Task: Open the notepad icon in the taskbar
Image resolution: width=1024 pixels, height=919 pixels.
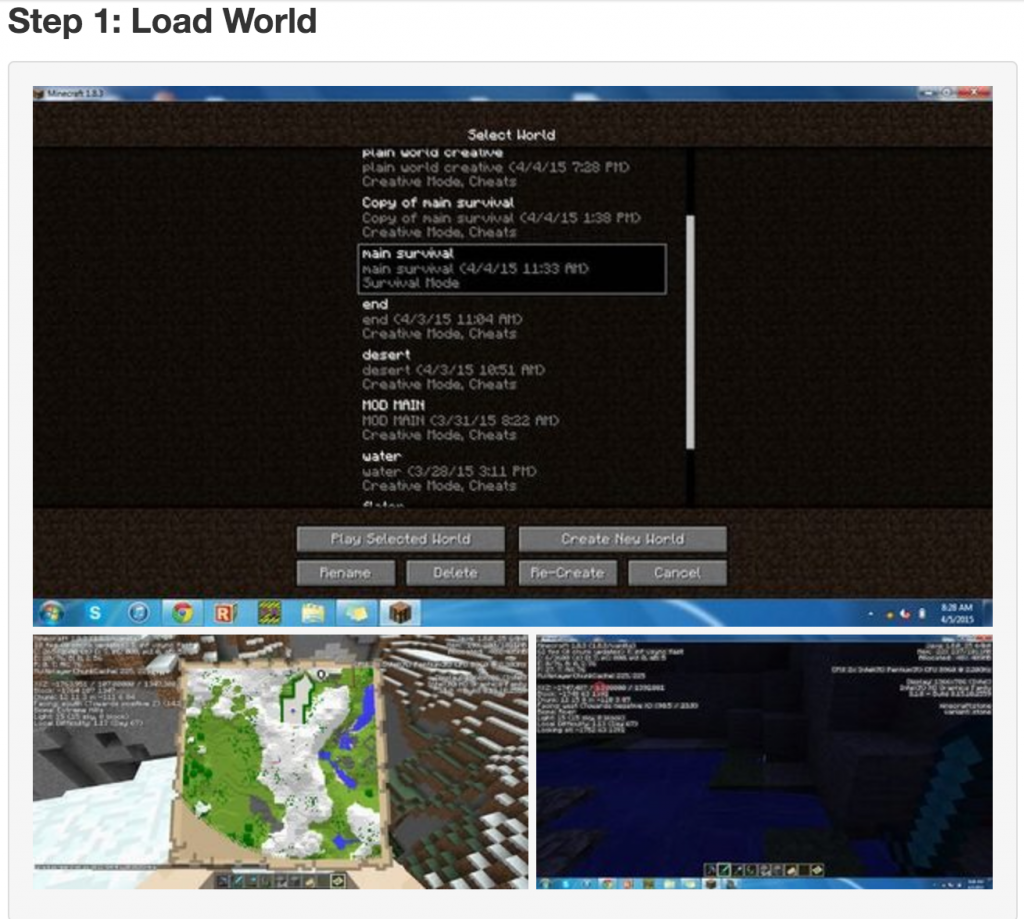Action: coord(313,613)
